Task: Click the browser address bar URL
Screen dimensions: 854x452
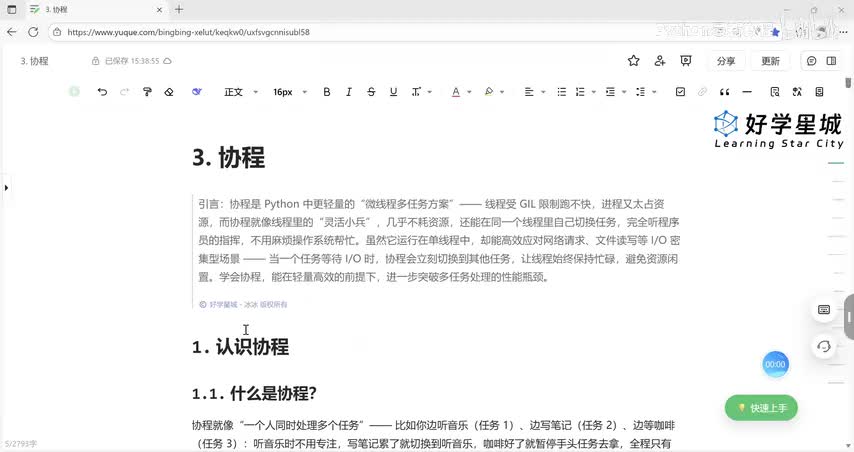Action: click(188, 32)
